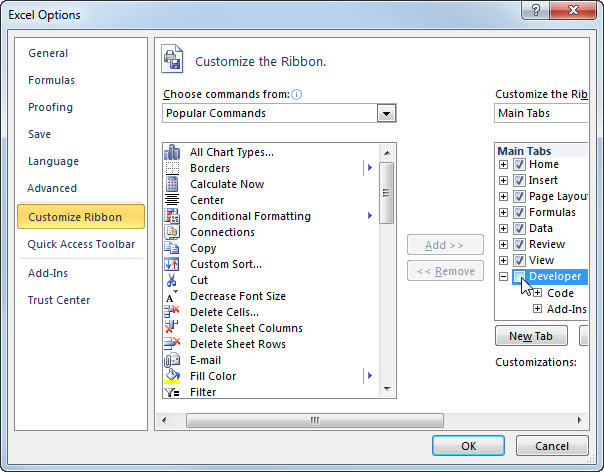This screenshot has width=604, height=472.
Task: Switch to the Advanced options category
Action: click(52, 188)
